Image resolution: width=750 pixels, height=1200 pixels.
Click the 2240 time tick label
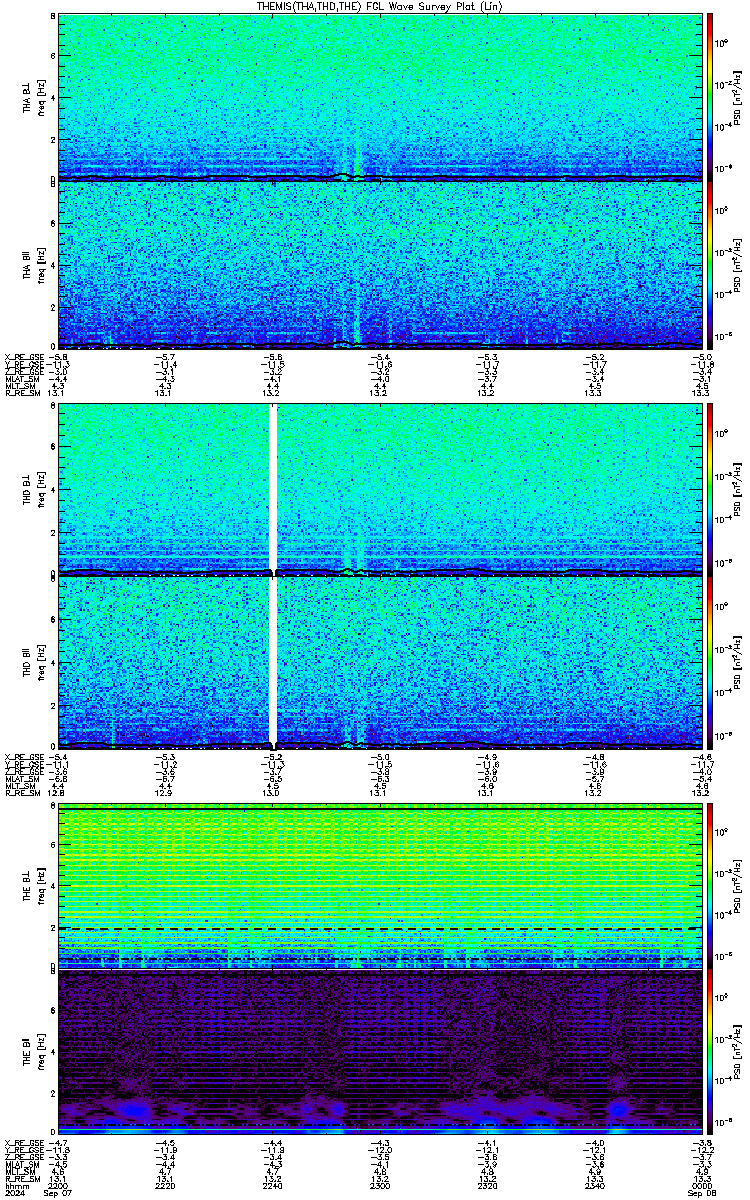pos(272,1185)
